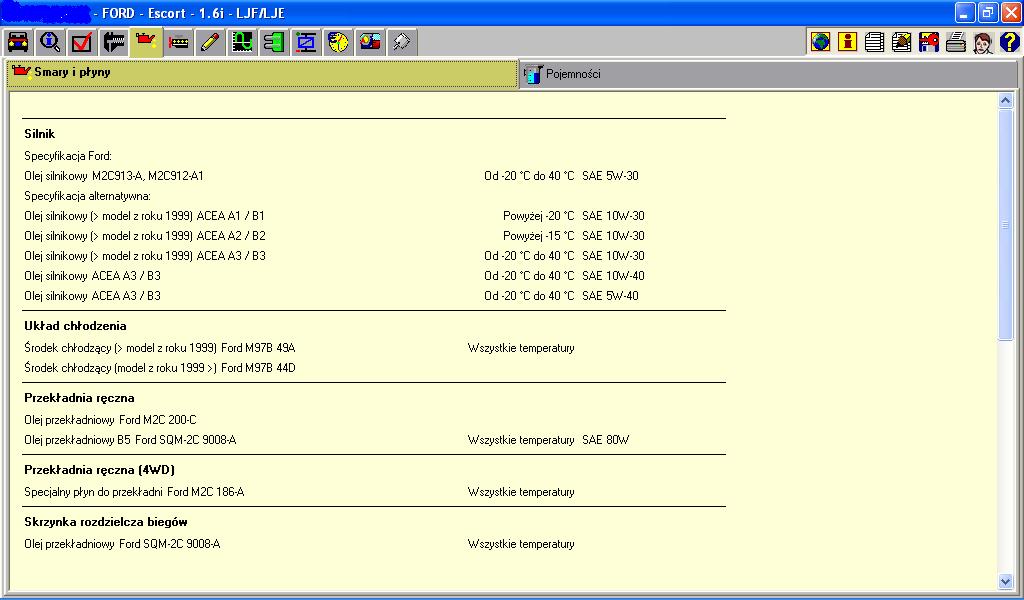Click the vertical scrollbar thumb
1024x600 pixels.
tap(1006, 225)
